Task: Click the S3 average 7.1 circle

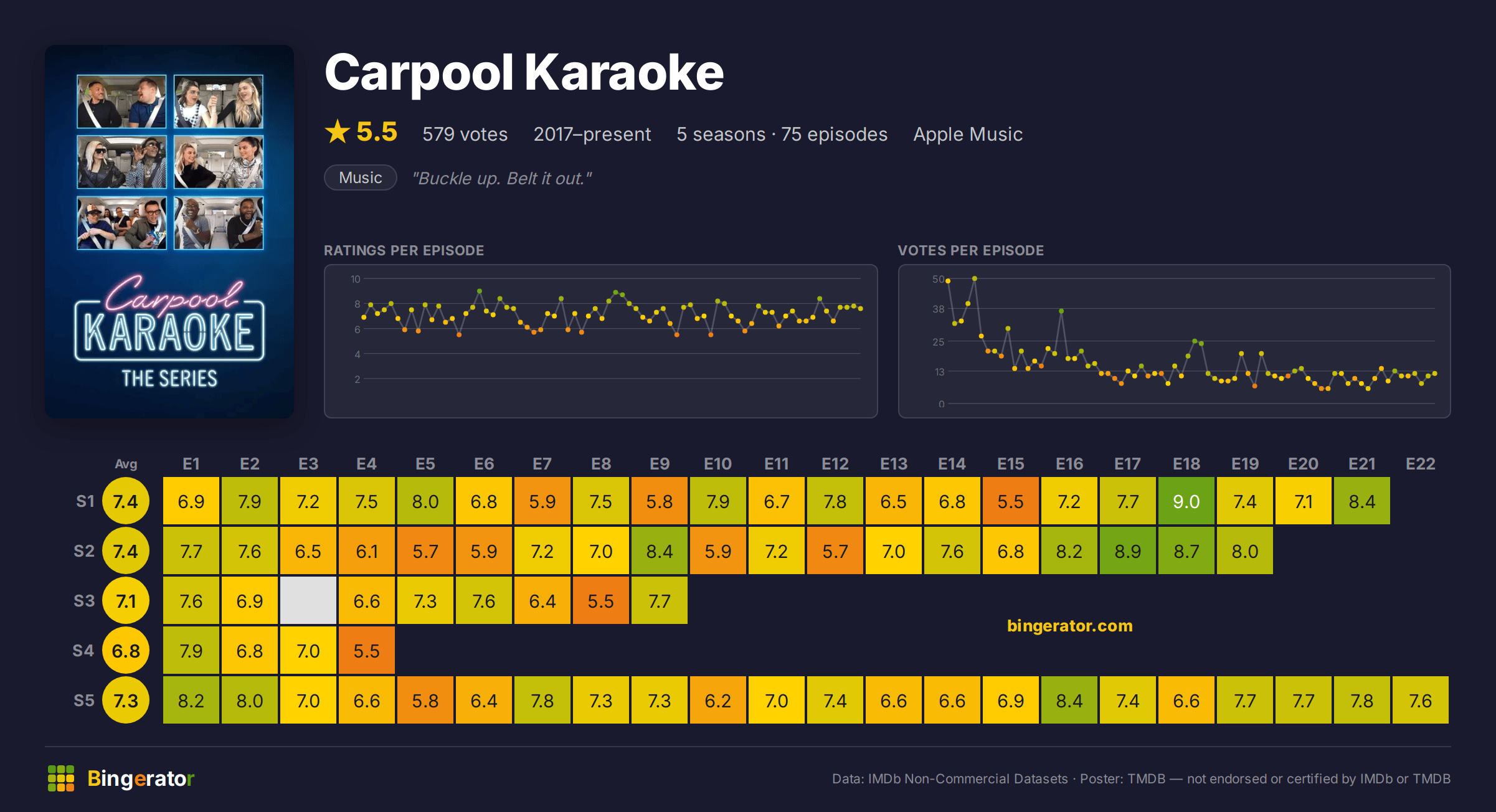Action: 126,601
